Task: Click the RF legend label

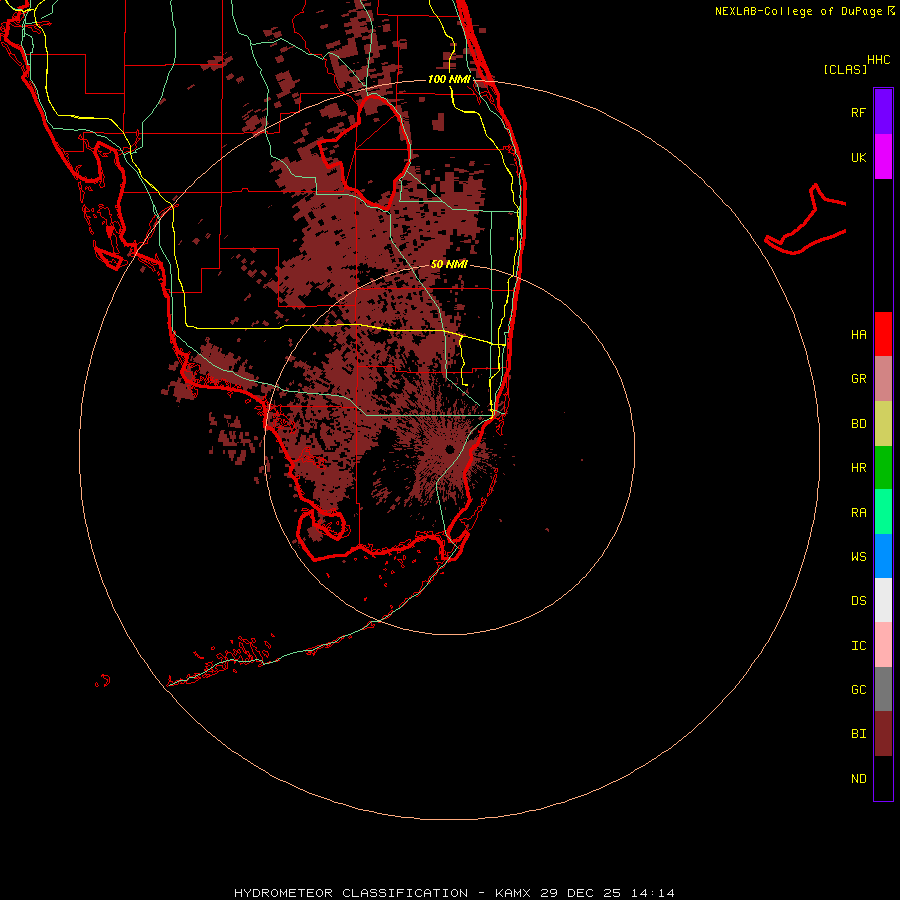Action: click(x=858, y=112)
